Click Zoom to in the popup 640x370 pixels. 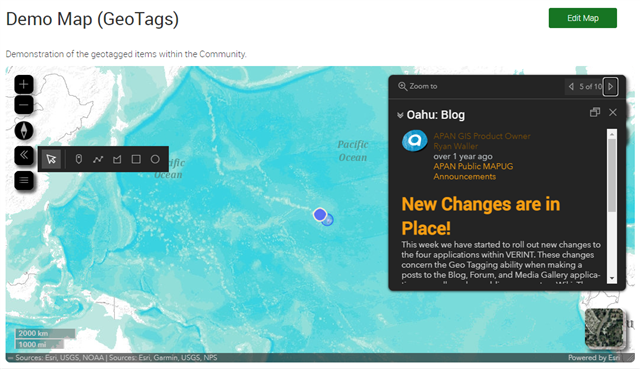coord(418,86)
